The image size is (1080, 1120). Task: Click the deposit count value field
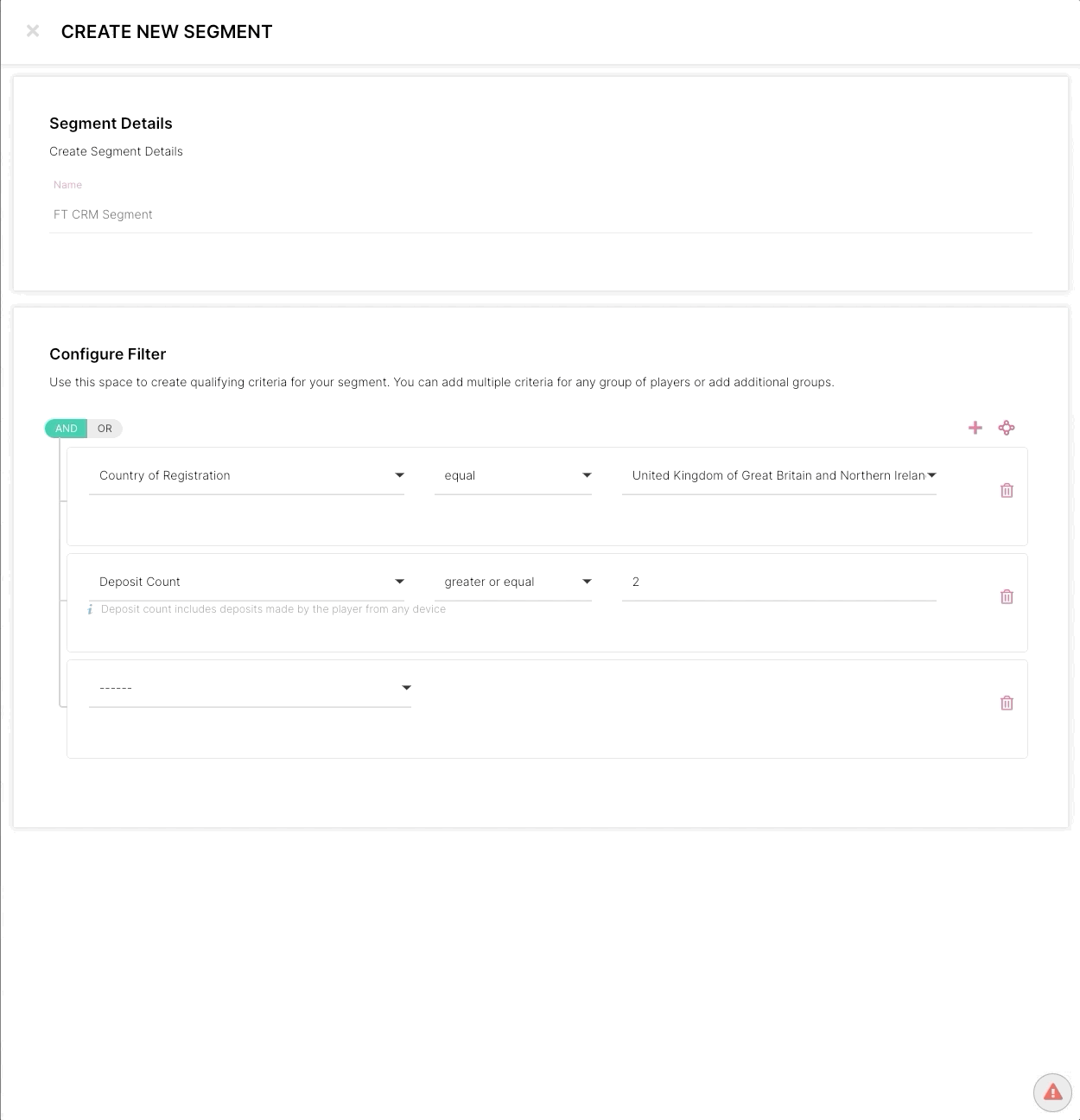click(779, 582)
